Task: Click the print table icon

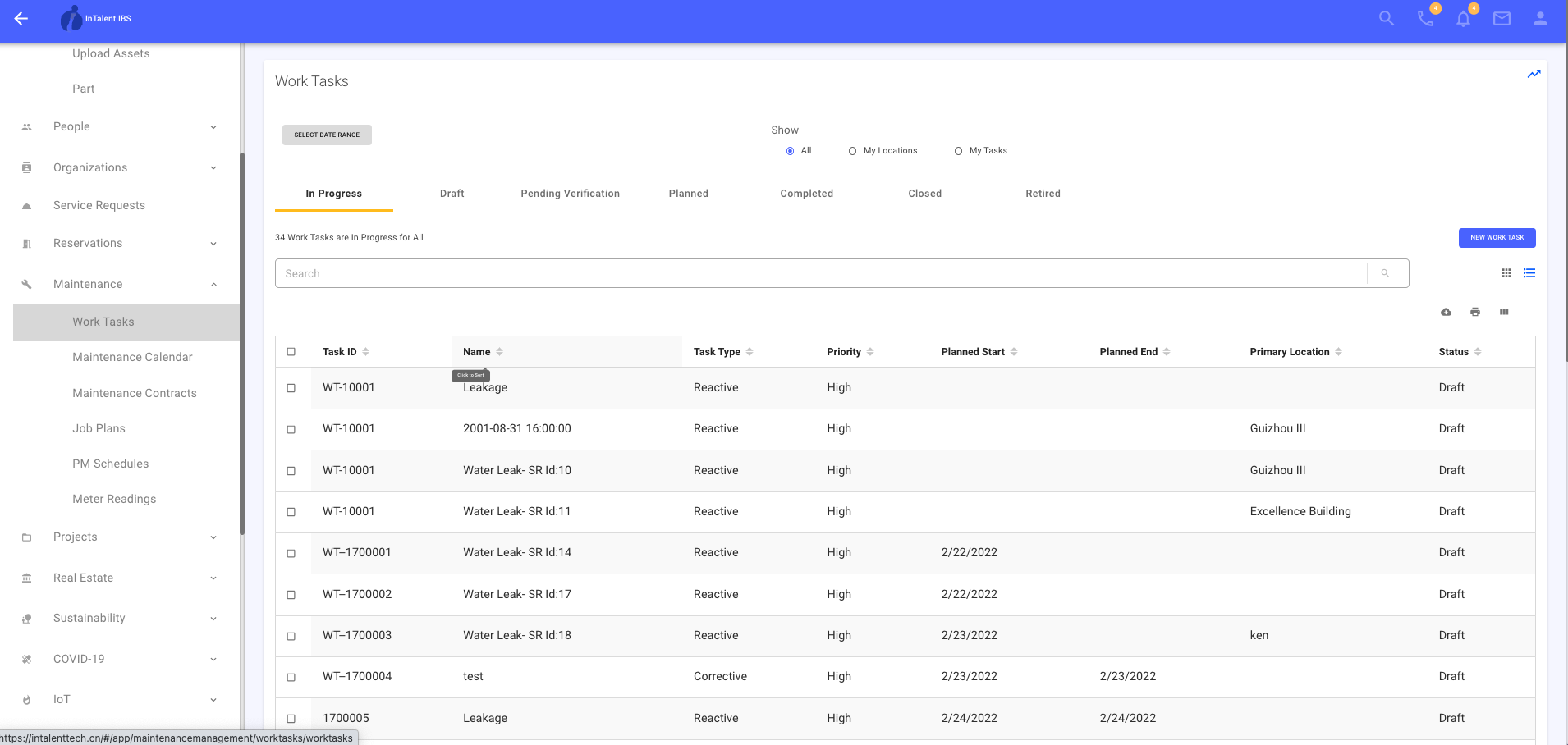Action: 1475,312
